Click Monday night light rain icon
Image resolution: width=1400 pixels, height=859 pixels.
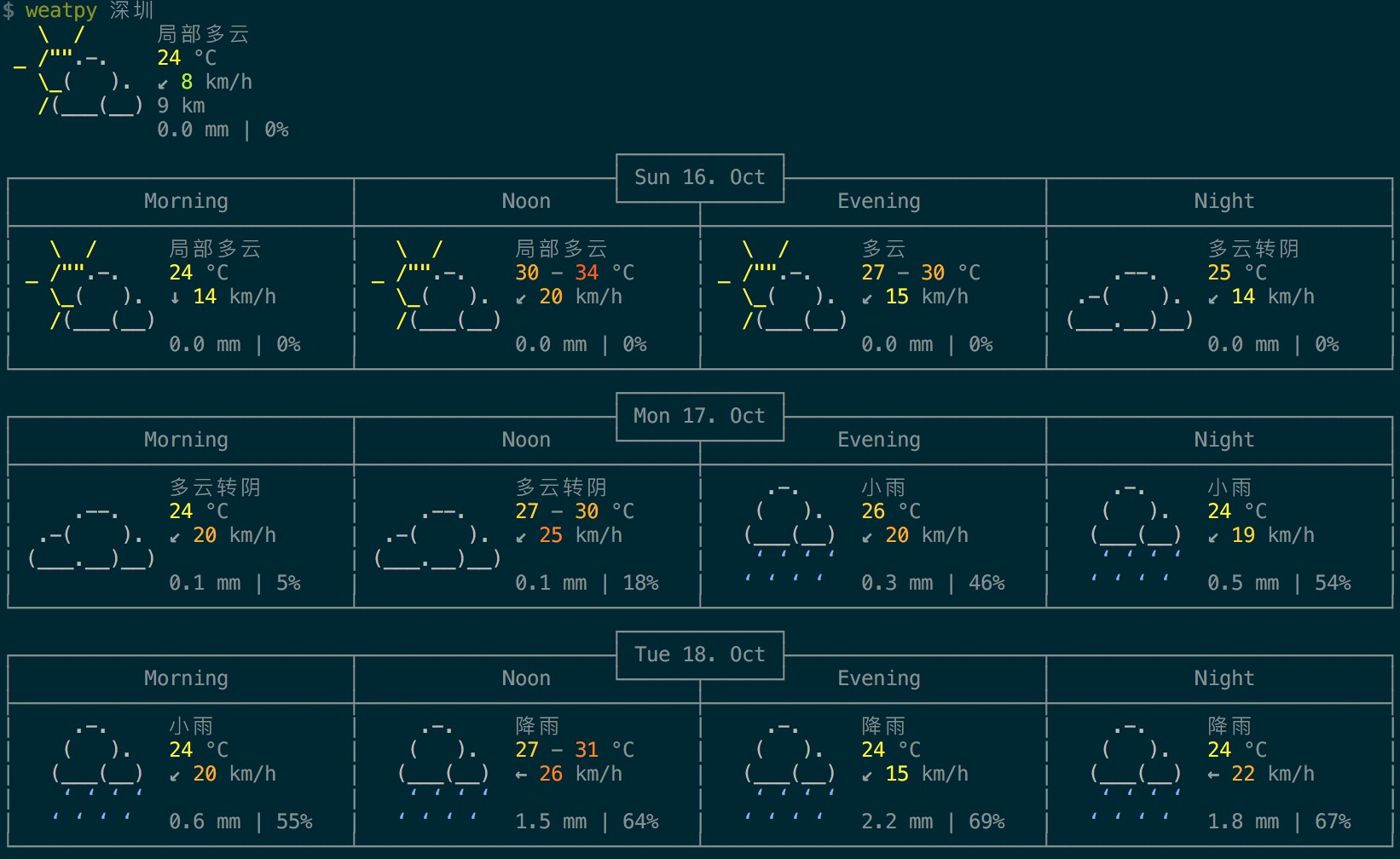point(1136,534)
